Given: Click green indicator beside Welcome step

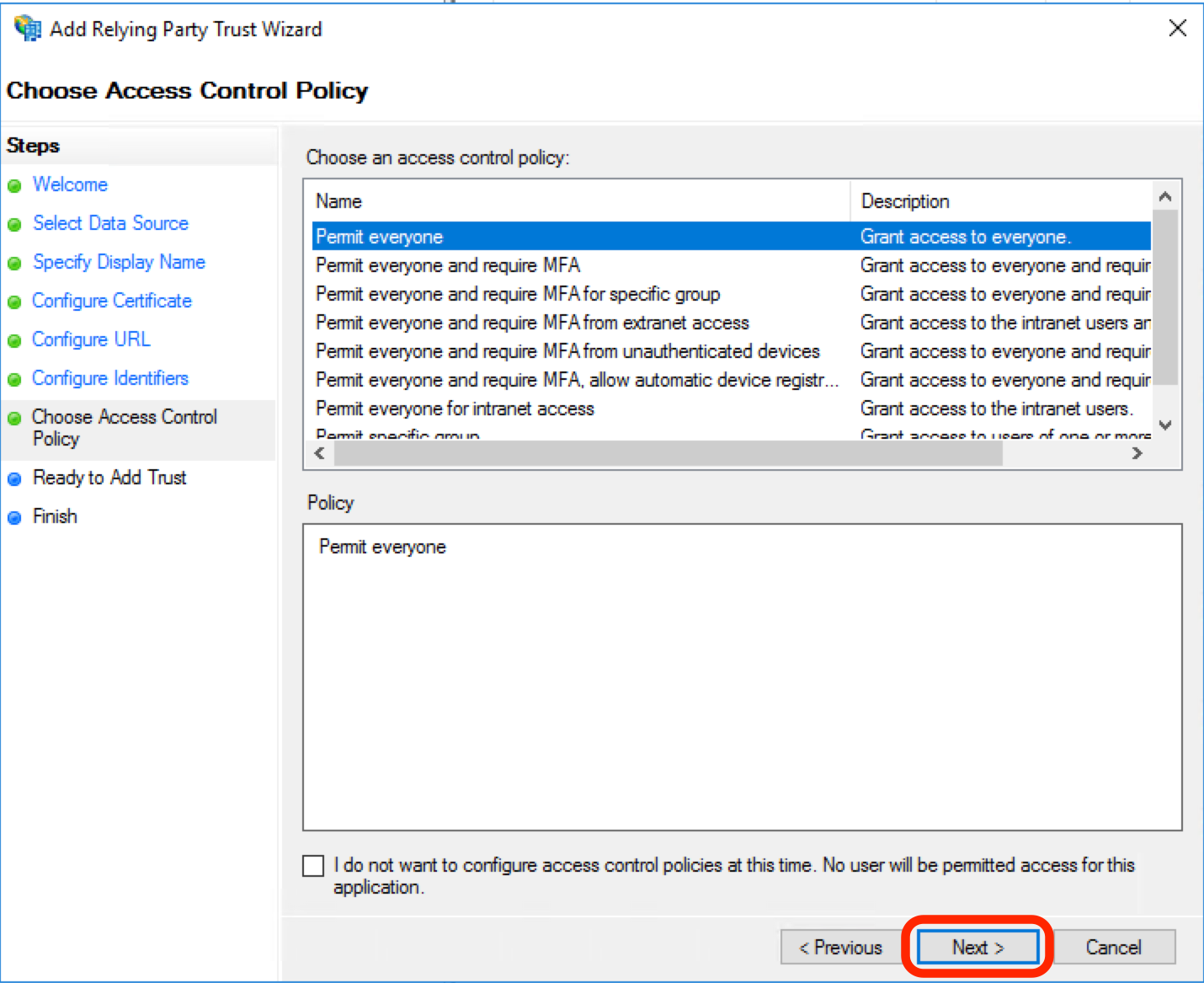Looking at the screenshot, I should coord(14,184).
